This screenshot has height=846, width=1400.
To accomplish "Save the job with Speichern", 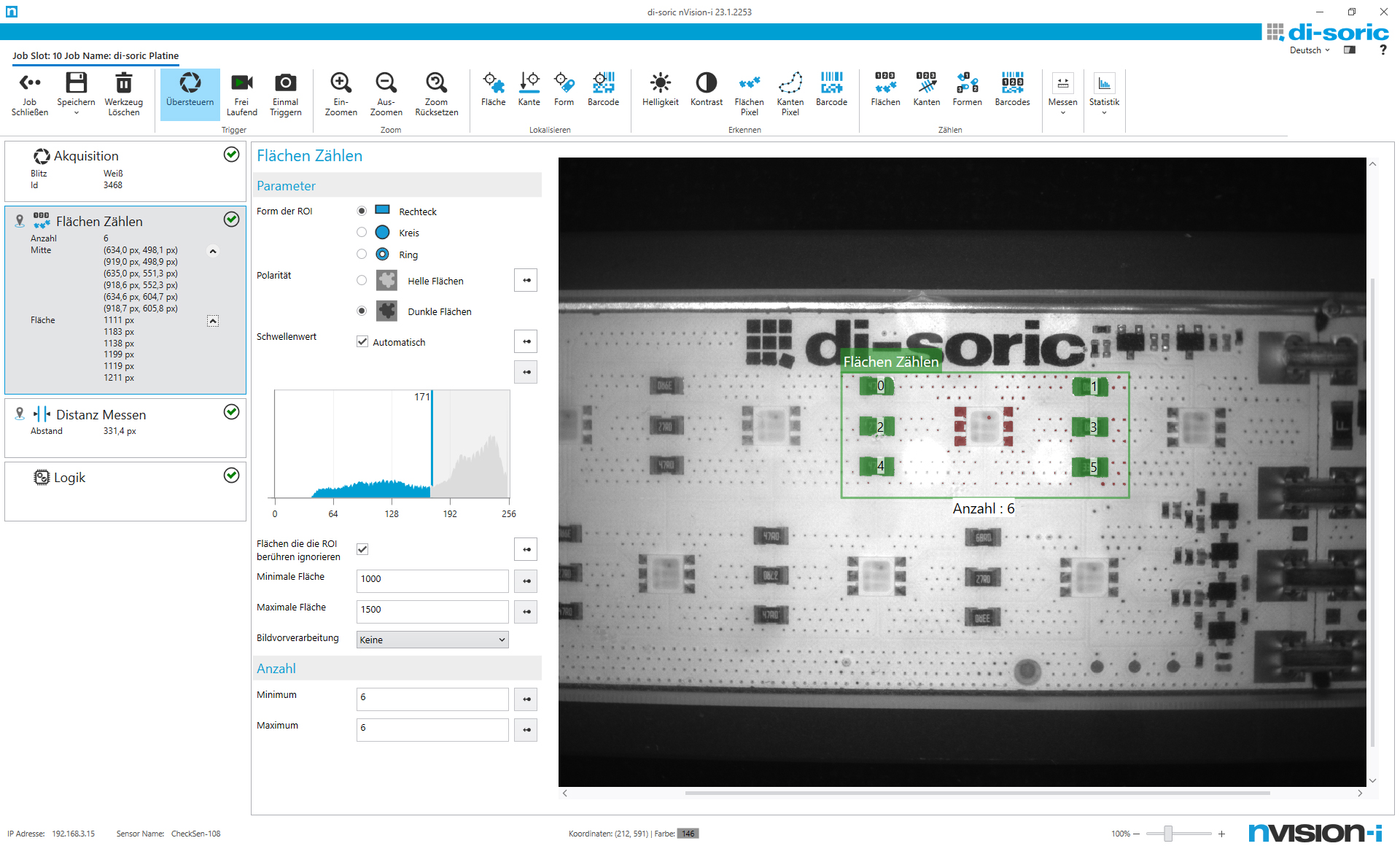I will click(x=76, y=89).
